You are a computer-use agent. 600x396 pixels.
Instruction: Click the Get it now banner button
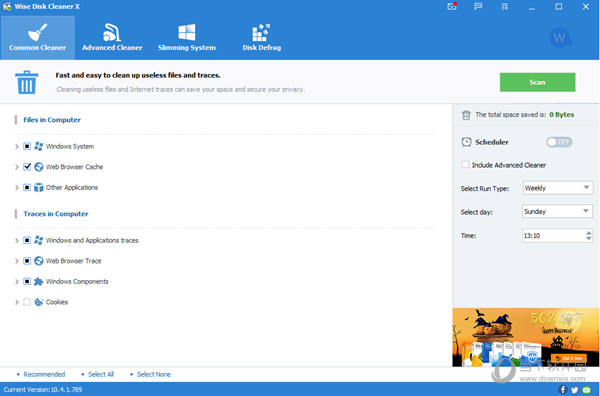[569, 358]
